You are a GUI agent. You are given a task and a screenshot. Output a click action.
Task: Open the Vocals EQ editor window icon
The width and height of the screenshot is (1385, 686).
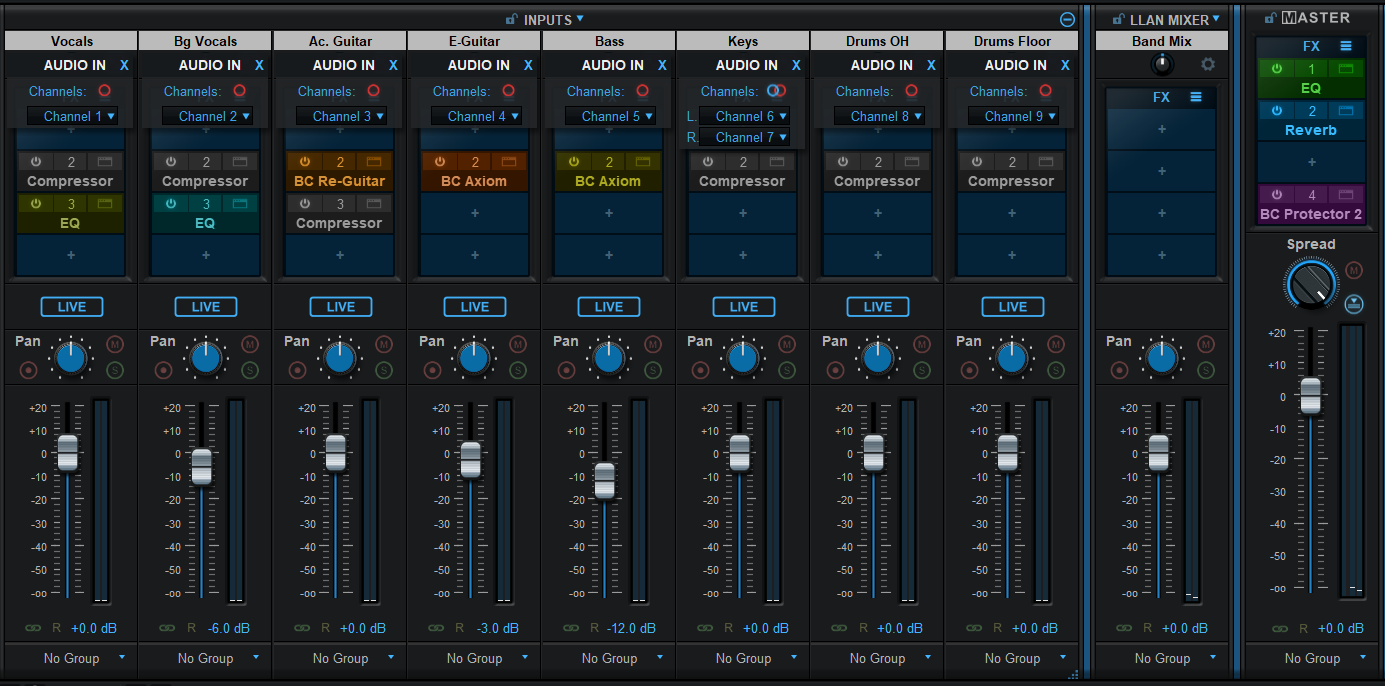[x=104, y=203]
